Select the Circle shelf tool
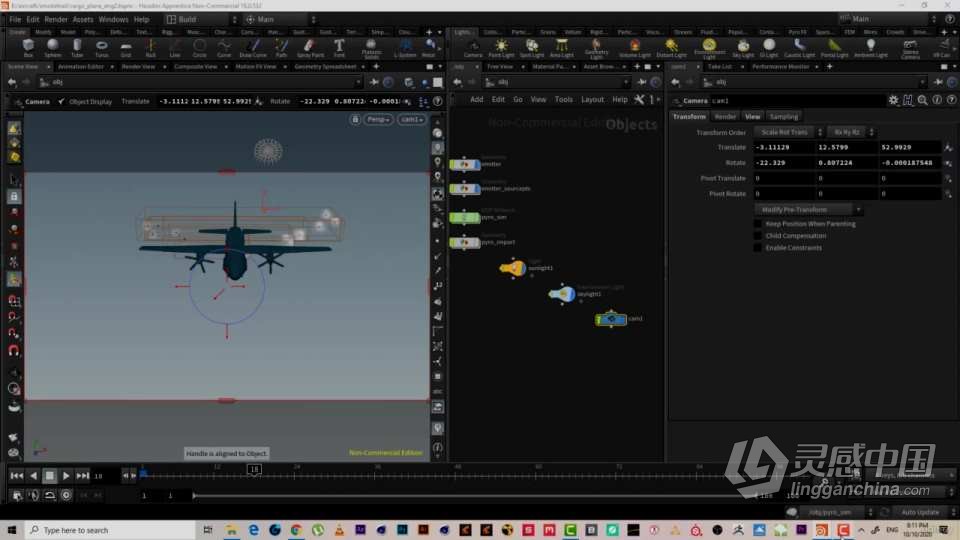 coord(200,47)
